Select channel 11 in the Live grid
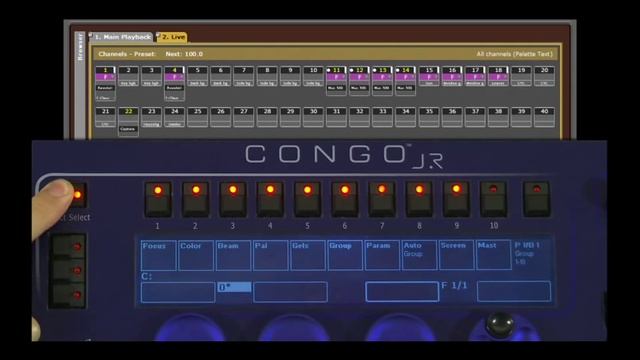 [336, 81]
